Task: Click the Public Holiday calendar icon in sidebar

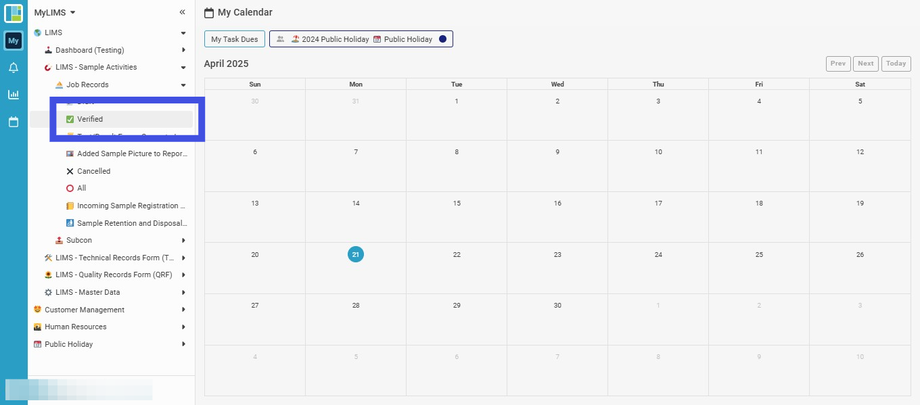Action: 38,345
